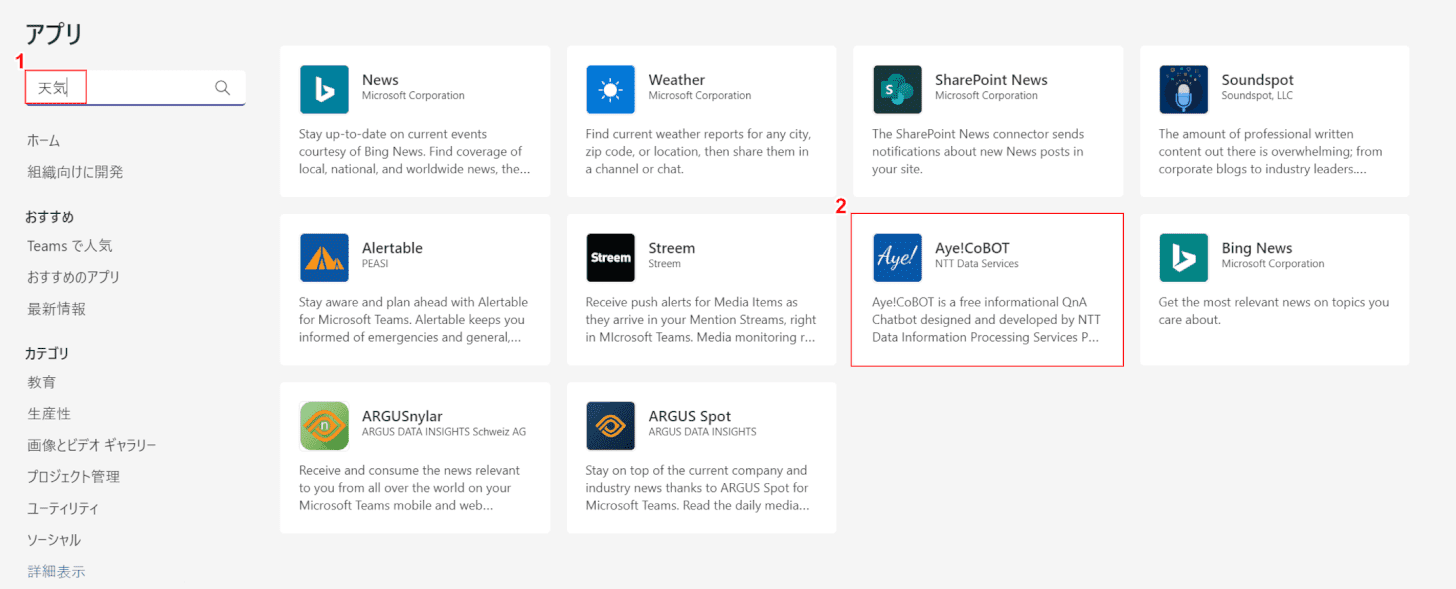
Task: Click the News card description text
Action: (415, 152)
